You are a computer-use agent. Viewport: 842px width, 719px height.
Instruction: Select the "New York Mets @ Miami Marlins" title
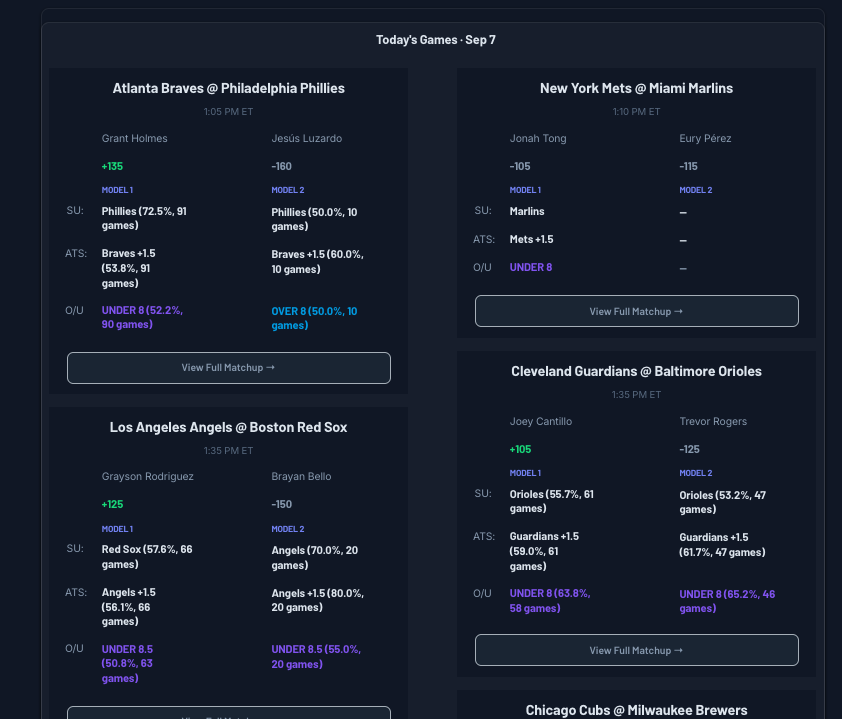636,88
